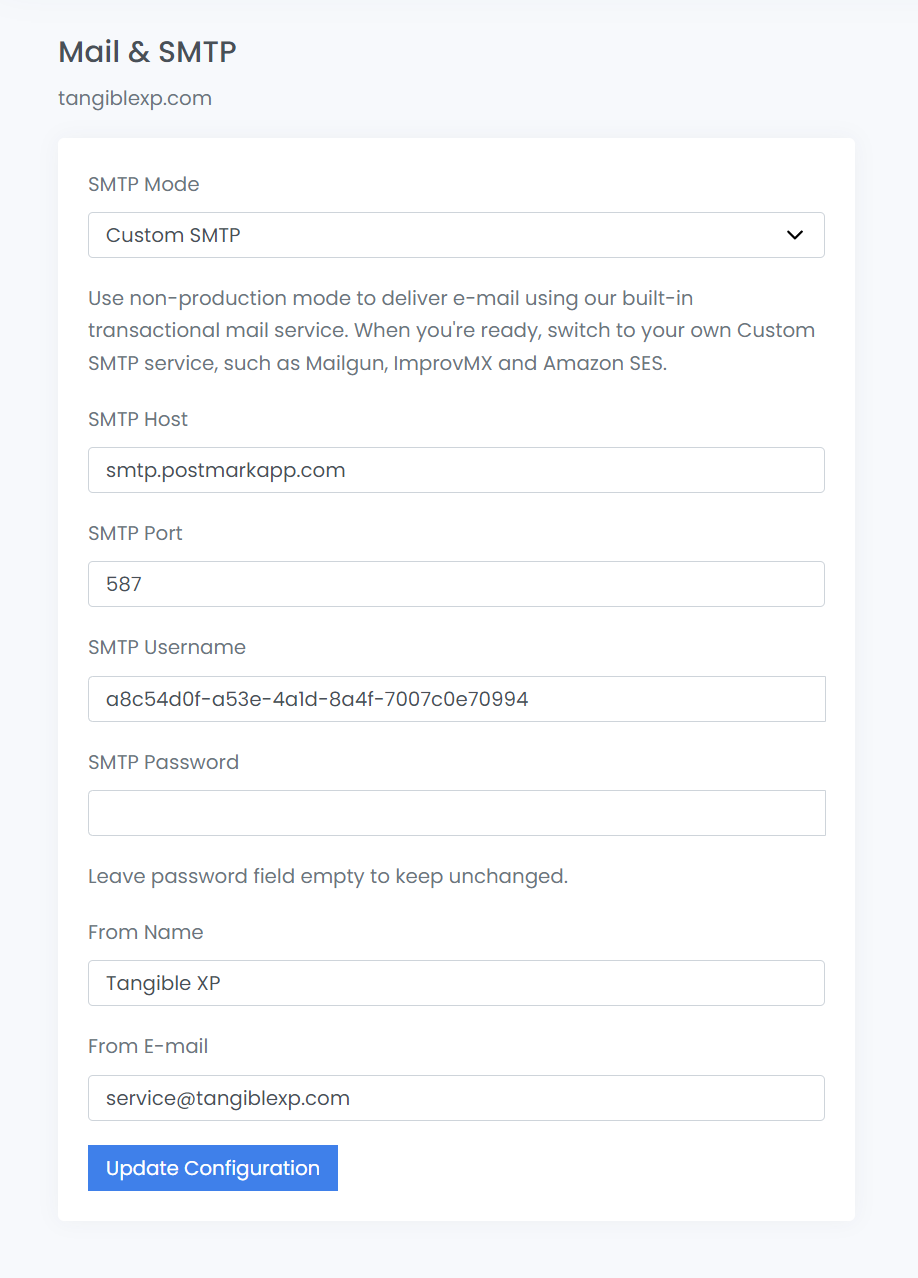Click the non-production mode help paragraph
The width and height of the screenshot is (918, 1278).
(x=451, y=330)
